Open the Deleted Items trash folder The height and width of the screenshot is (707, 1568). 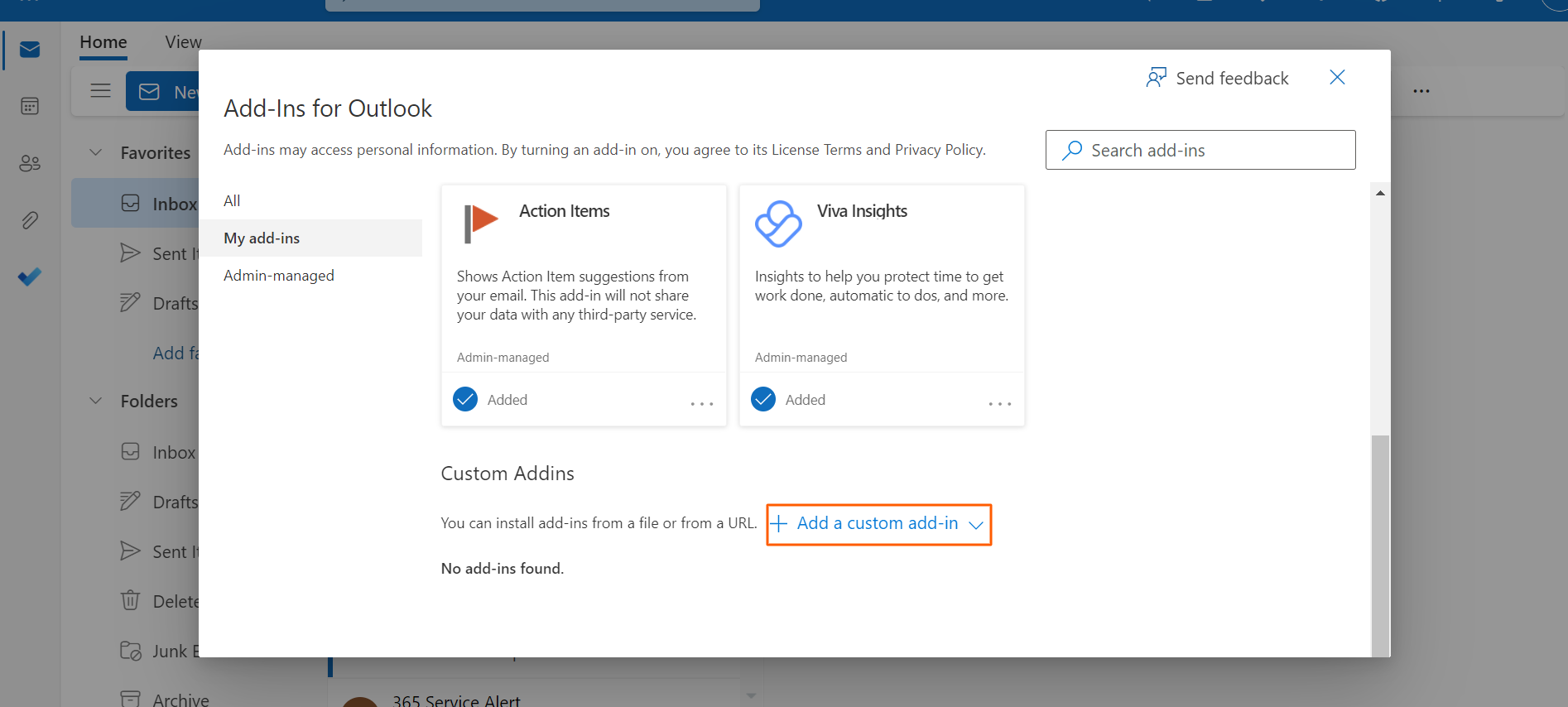(160, 601)
